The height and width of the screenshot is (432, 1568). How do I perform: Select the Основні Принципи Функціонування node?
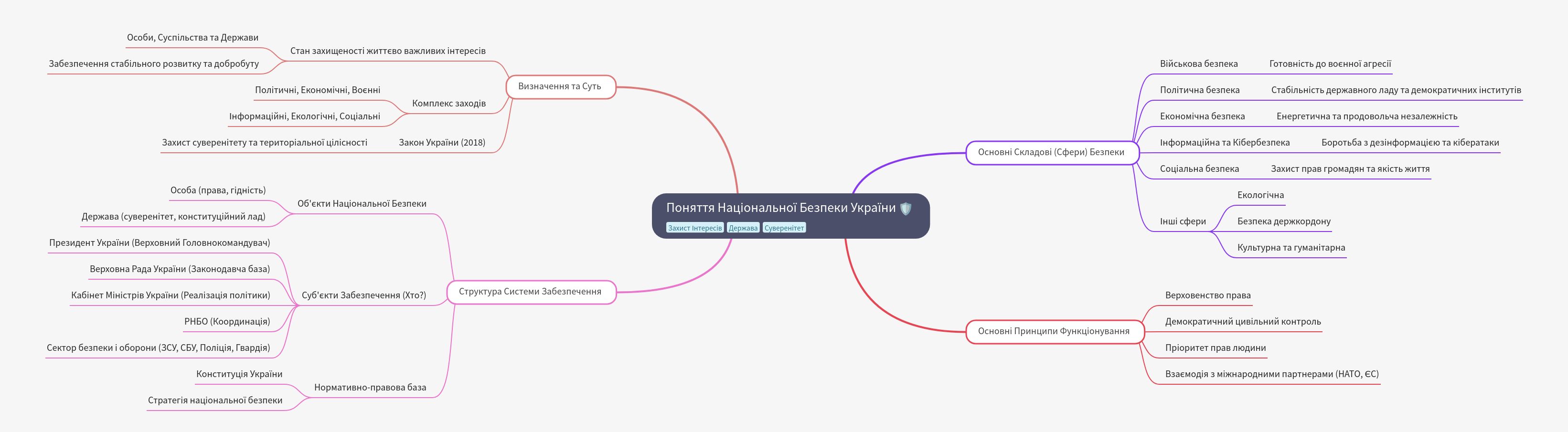coord(1054,332)
